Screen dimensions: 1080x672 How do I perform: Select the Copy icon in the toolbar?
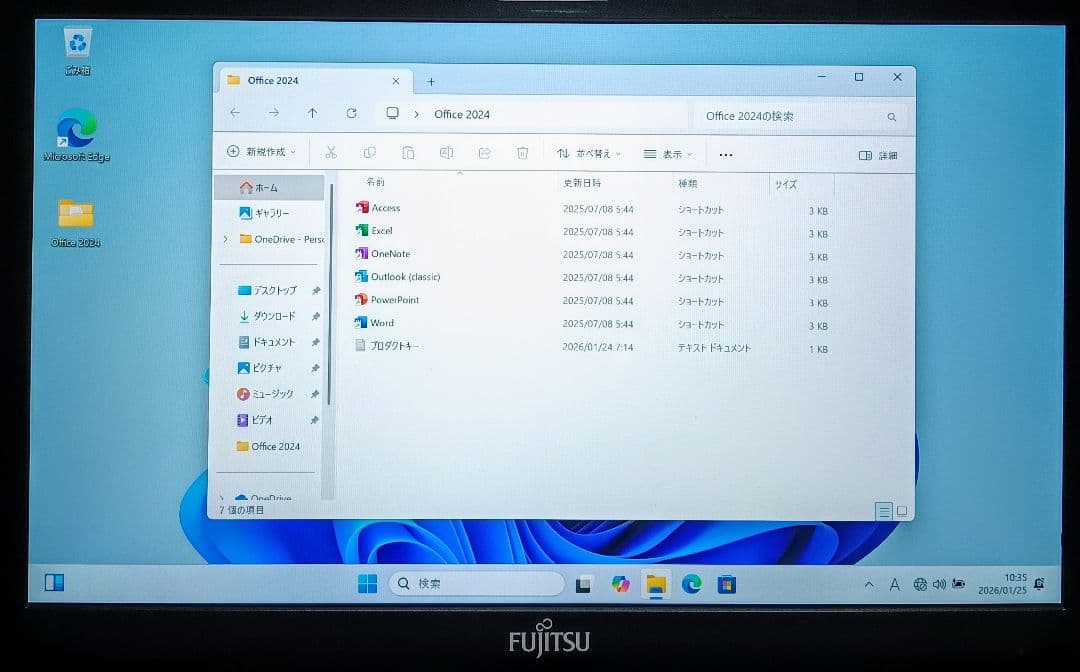pyautogui.click(x=369, y=151)
